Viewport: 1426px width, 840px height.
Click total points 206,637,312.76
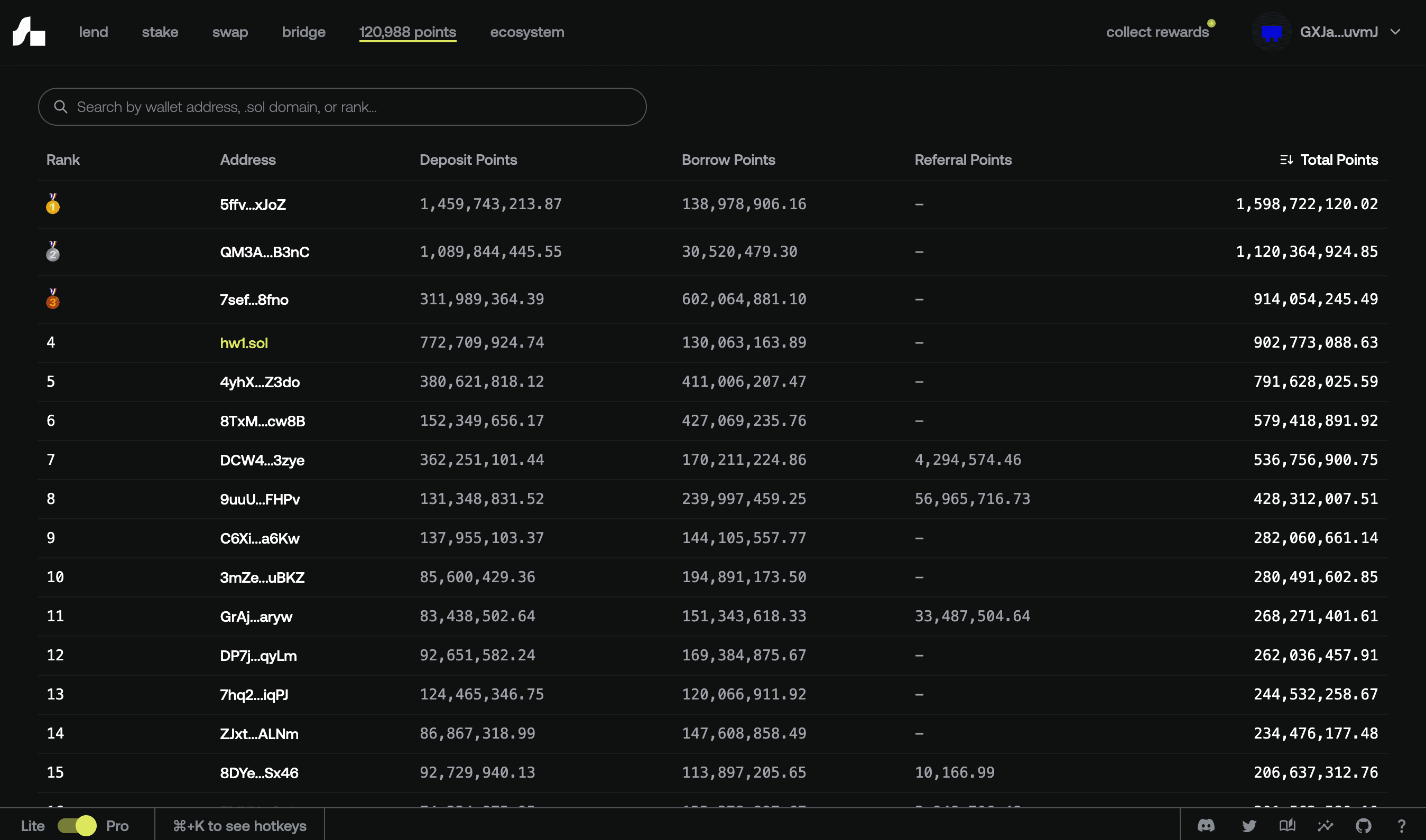coord(1316,772)
